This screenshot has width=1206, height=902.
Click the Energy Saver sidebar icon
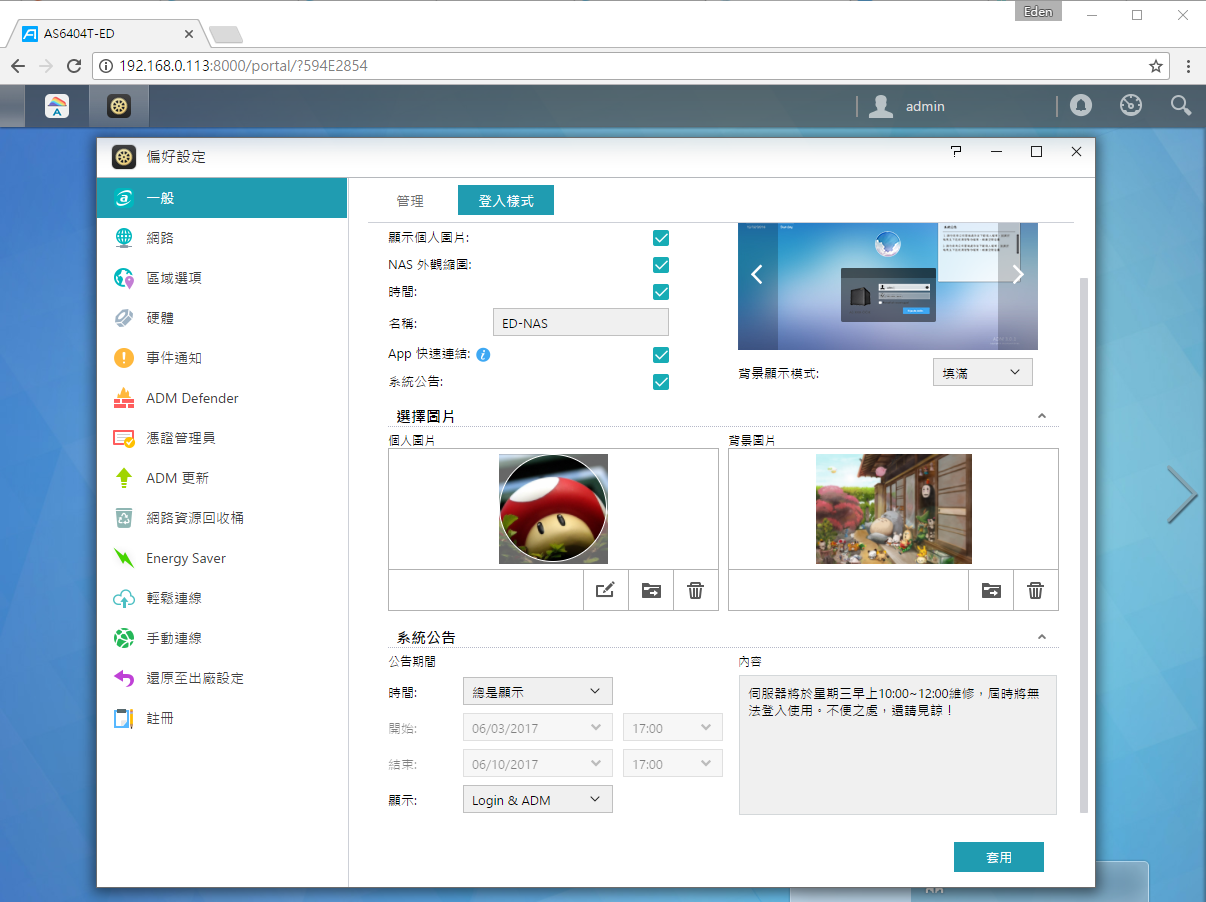[124, 558]
